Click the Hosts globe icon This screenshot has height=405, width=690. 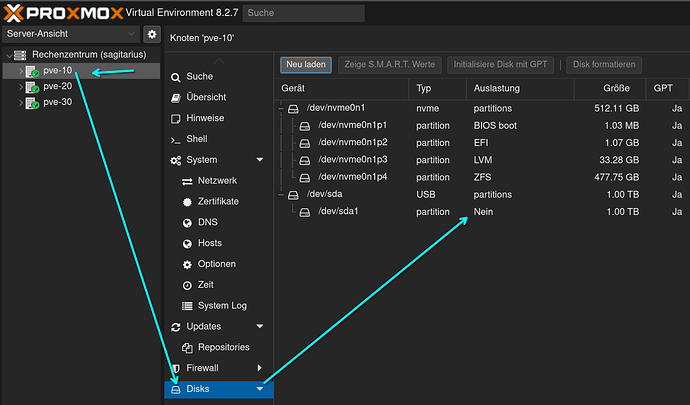187,243
